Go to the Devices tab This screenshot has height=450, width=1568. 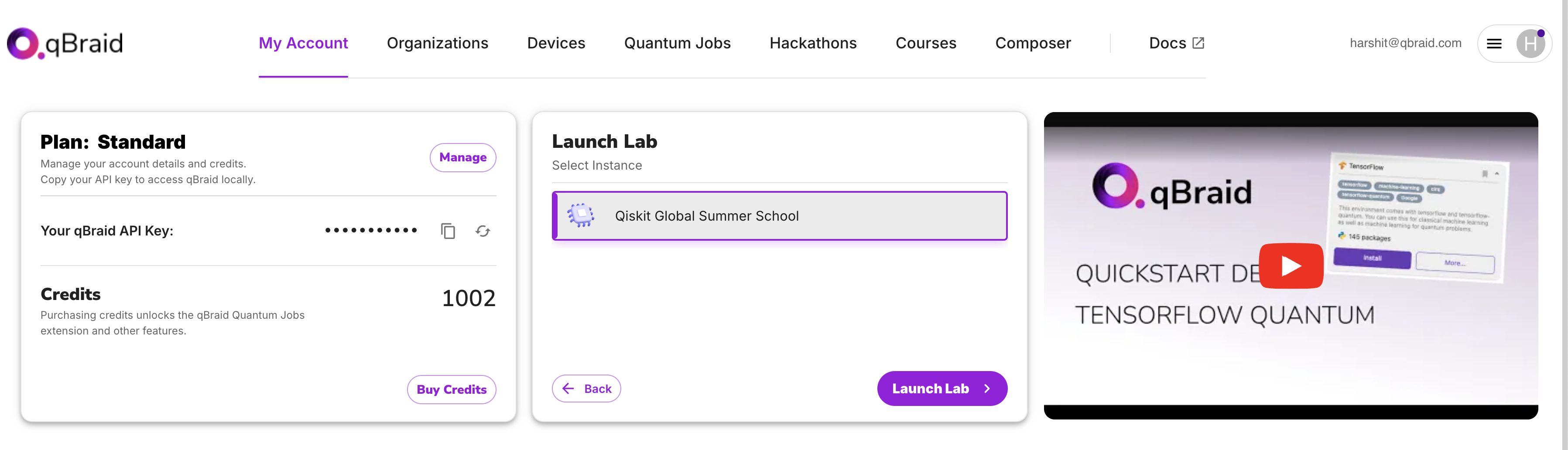coord(556,43)
